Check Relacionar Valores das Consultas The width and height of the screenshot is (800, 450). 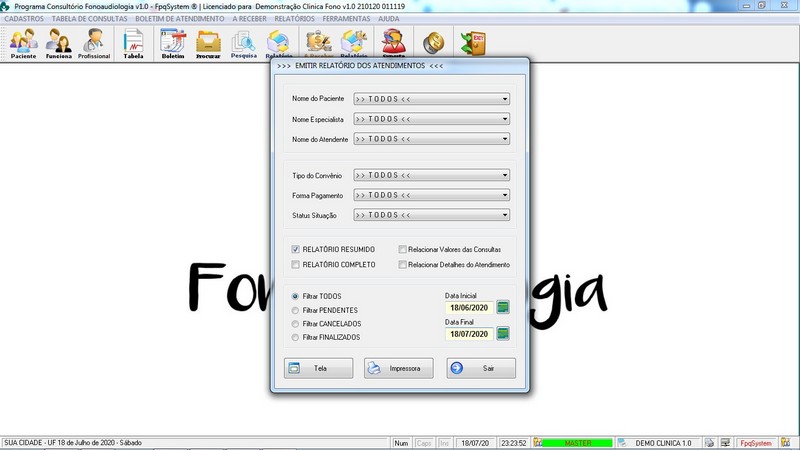click(403, 249)
